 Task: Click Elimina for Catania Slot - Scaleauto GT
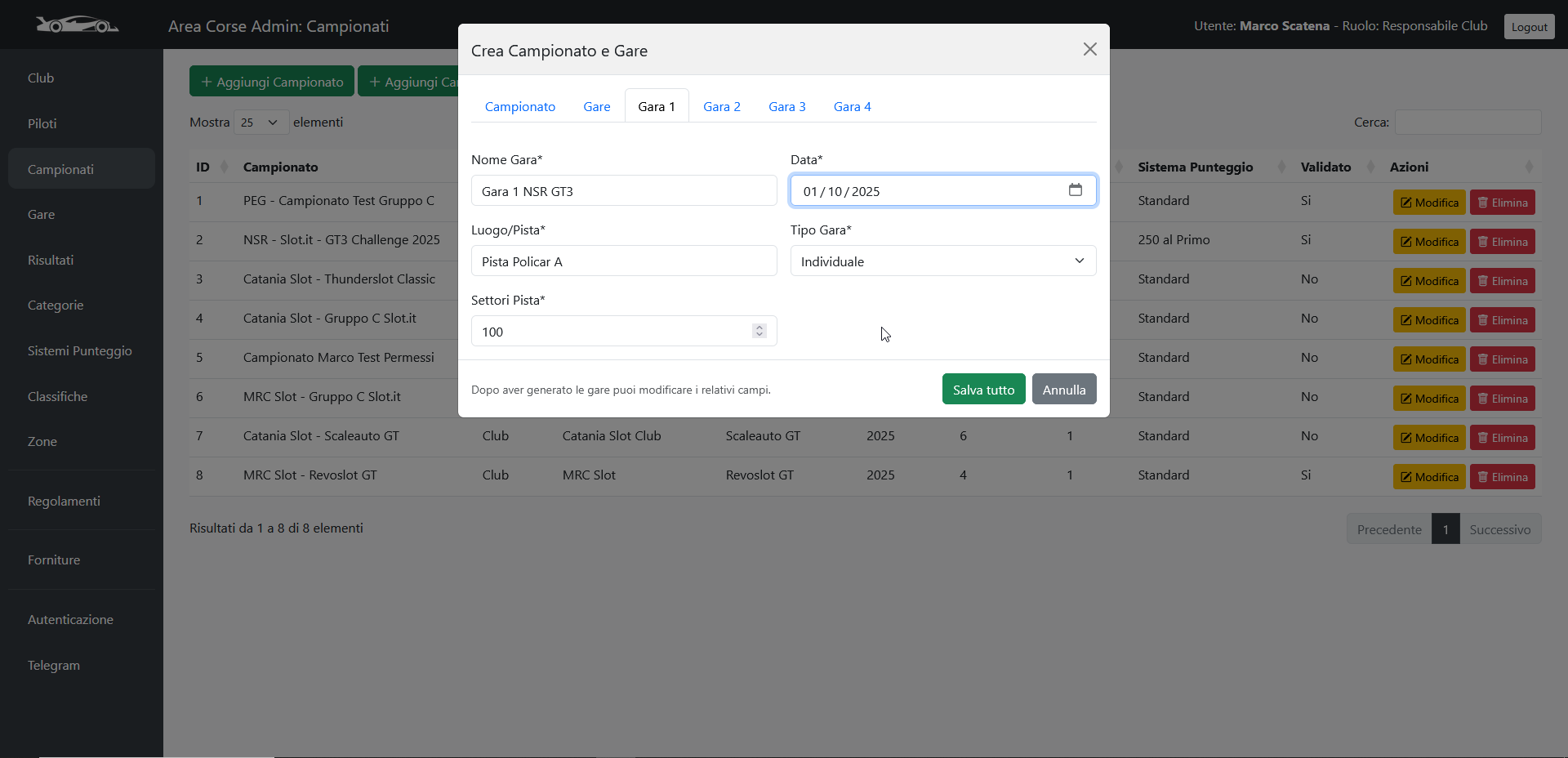[1502, 438]
